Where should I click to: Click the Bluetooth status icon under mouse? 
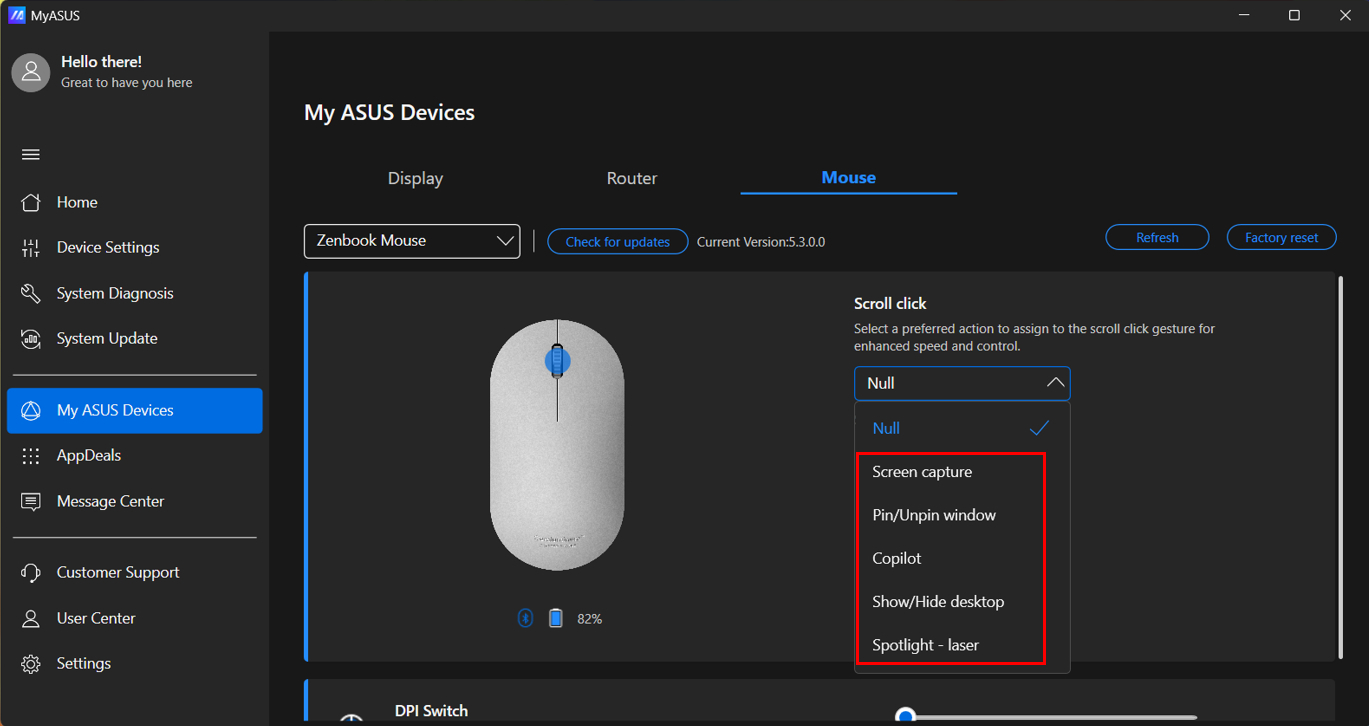(525, 618)
